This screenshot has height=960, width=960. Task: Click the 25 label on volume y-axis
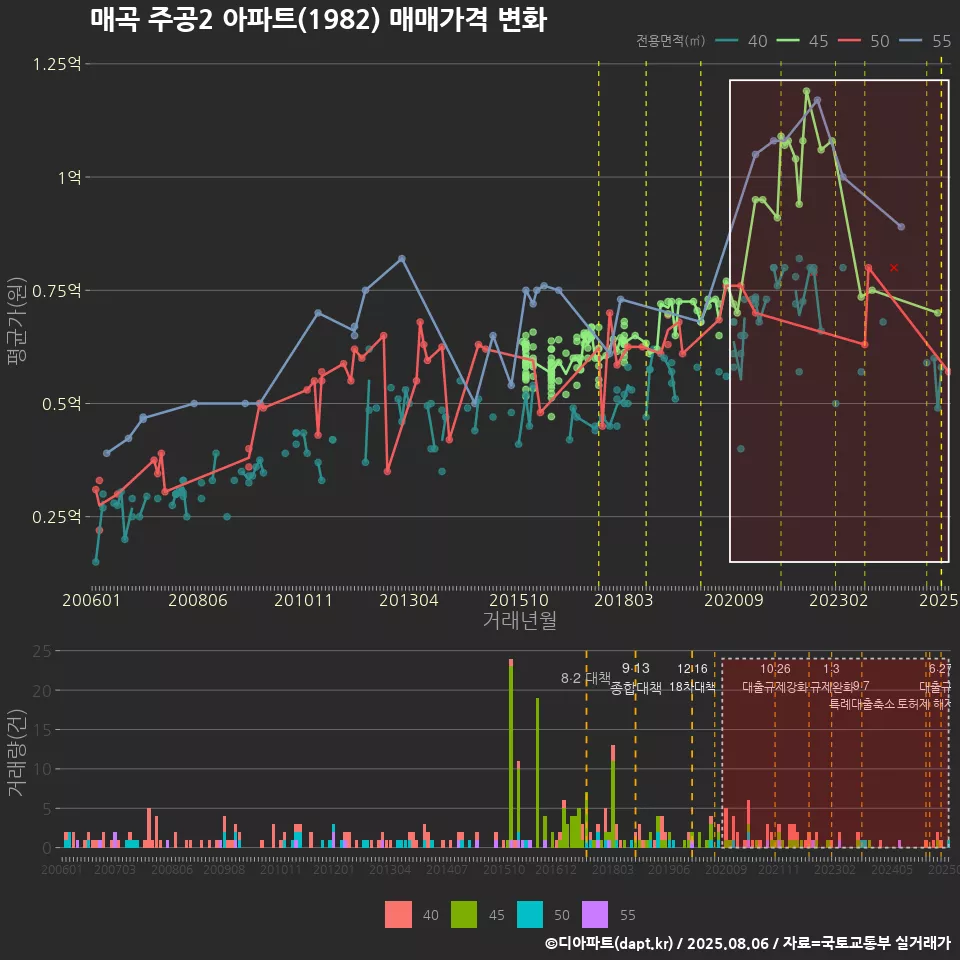[x=42, y=651]
